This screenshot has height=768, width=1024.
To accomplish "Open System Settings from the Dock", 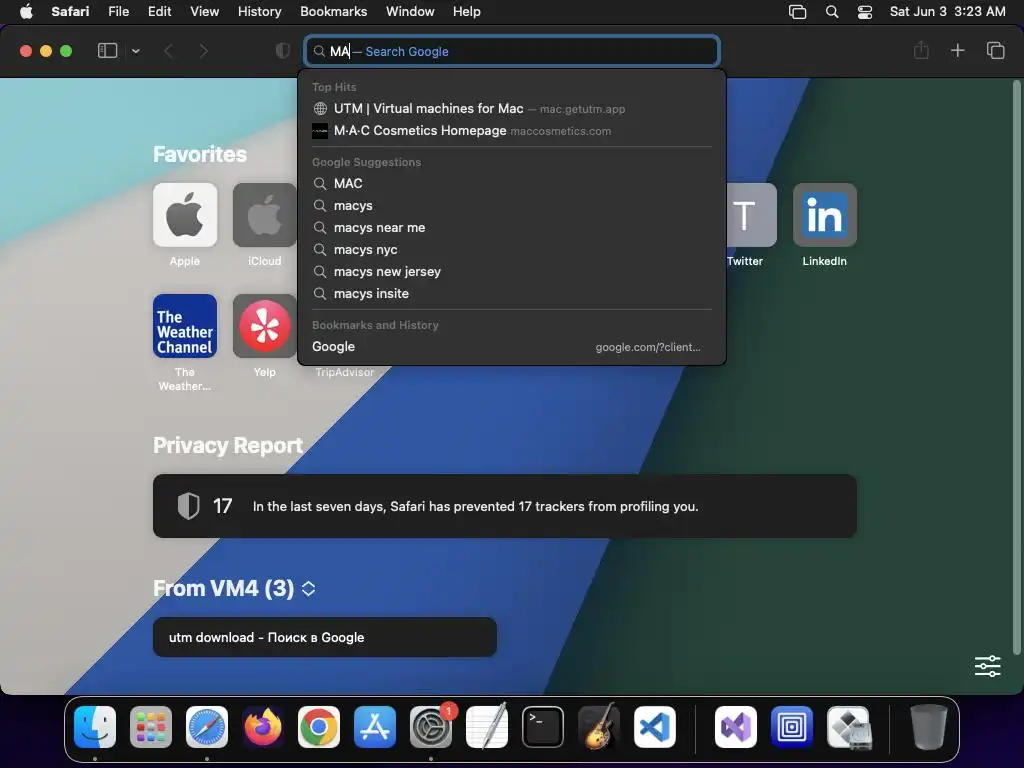I will click(431, 727).
